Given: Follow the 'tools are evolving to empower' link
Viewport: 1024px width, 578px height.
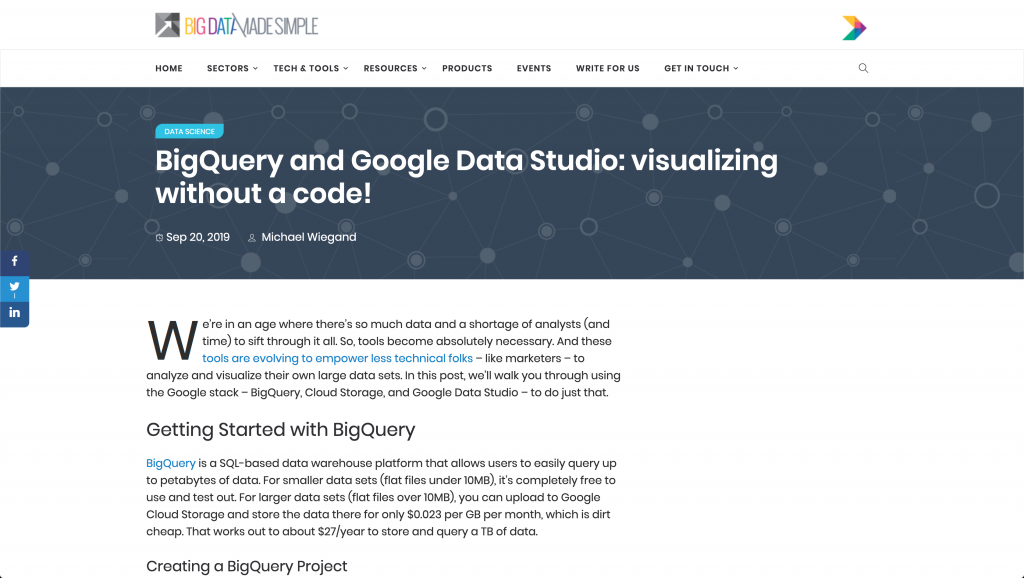Looking at the screenshot, I should [x=338, y=358].
